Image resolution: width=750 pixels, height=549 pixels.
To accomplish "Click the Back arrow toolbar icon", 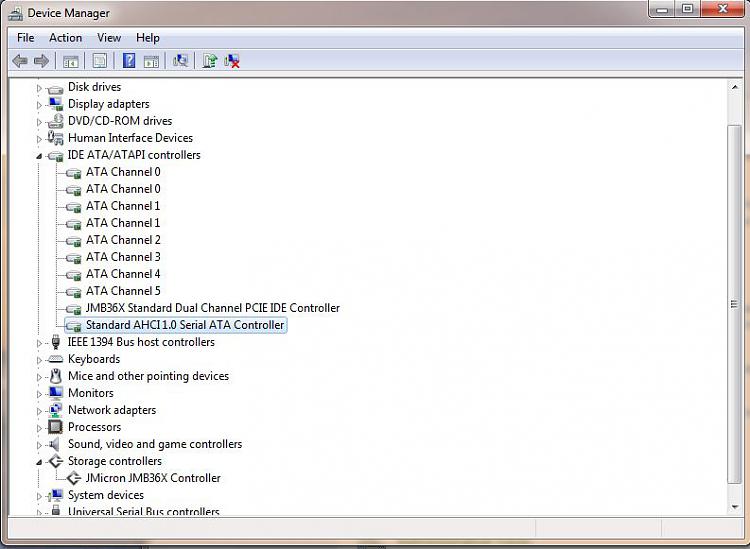I will (20, 61).
